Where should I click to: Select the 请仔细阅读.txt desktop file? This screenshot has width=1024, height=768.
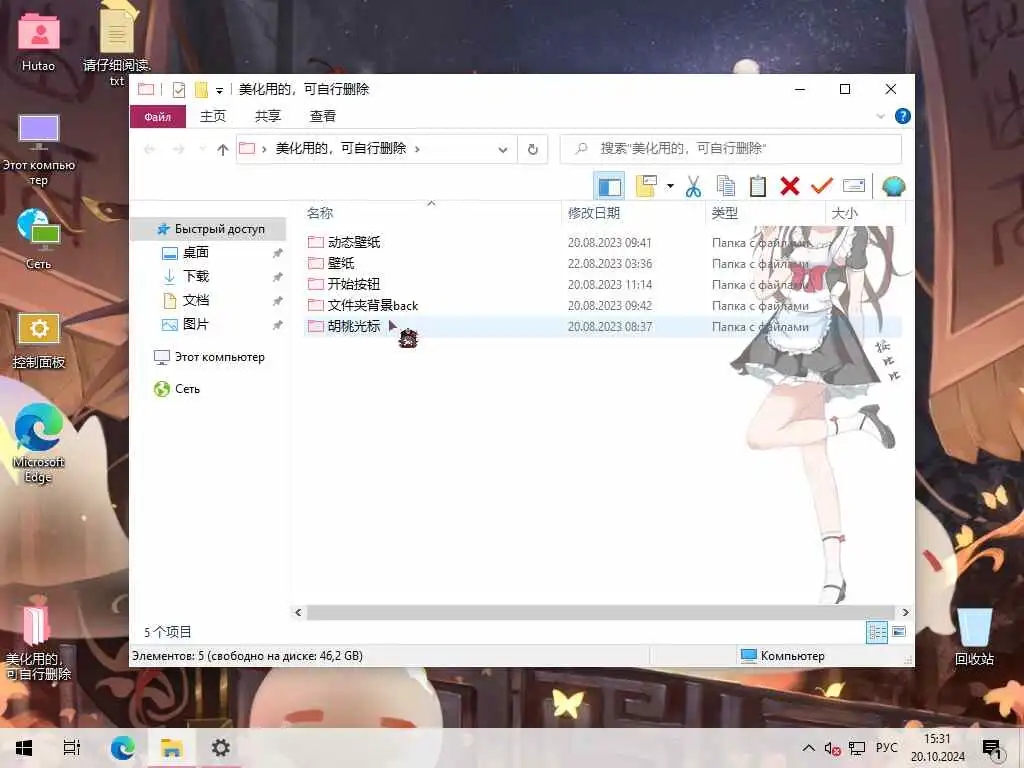click(117, 44)
